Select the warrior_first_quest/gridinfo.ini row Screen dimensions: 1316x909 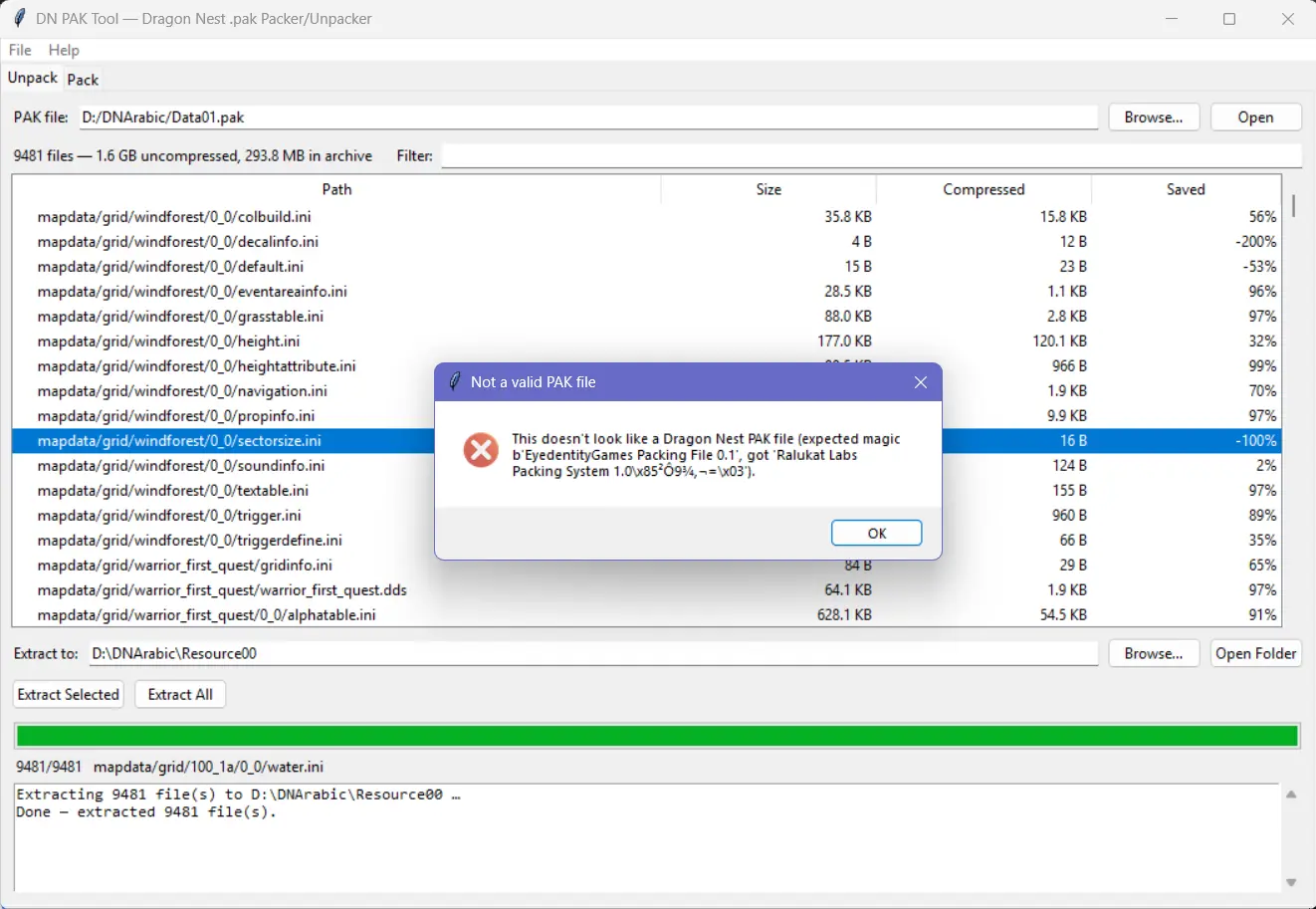(646, 566)
